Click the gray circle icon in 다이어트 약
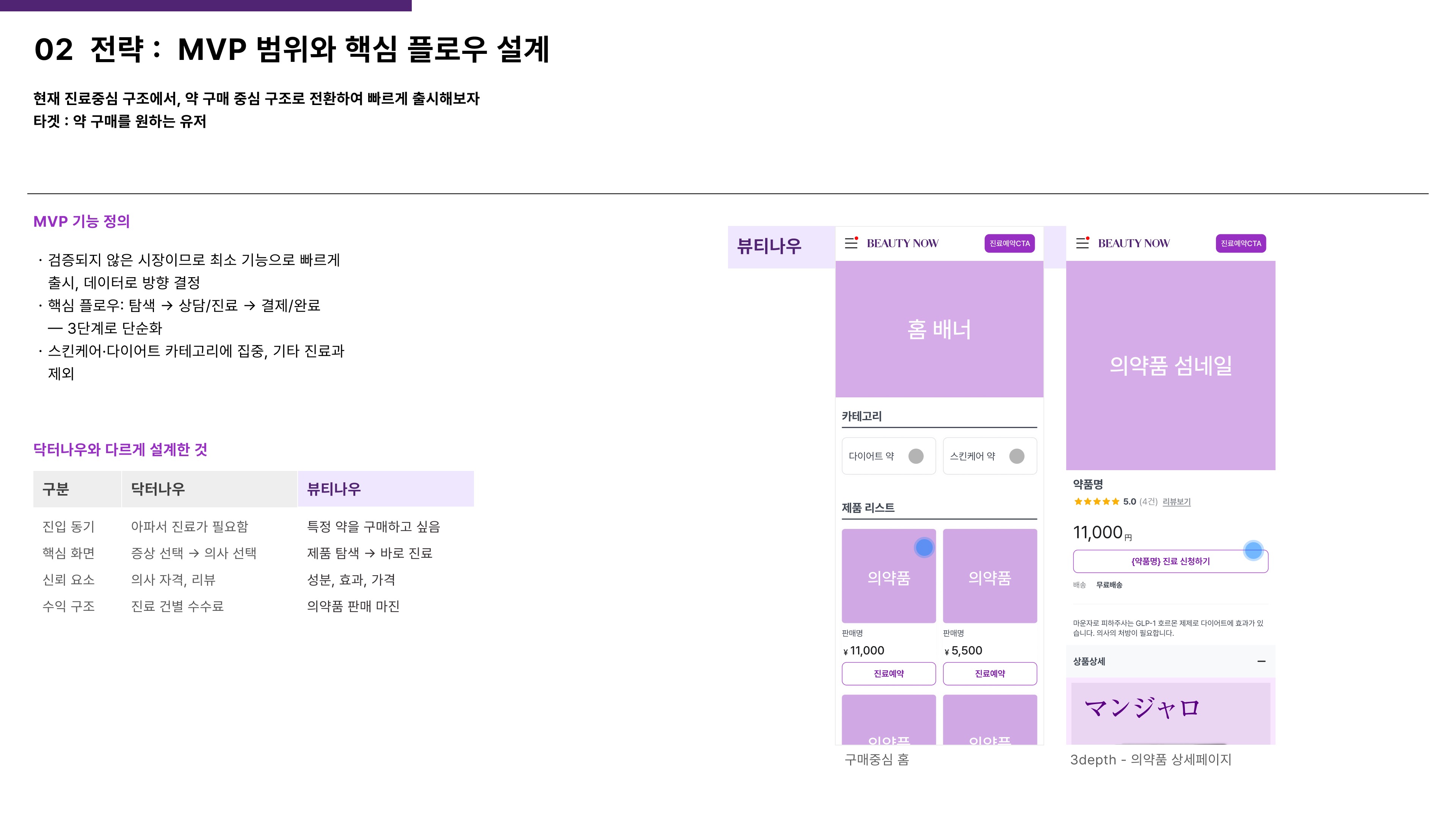The image size is (1456, 819). 916,456
